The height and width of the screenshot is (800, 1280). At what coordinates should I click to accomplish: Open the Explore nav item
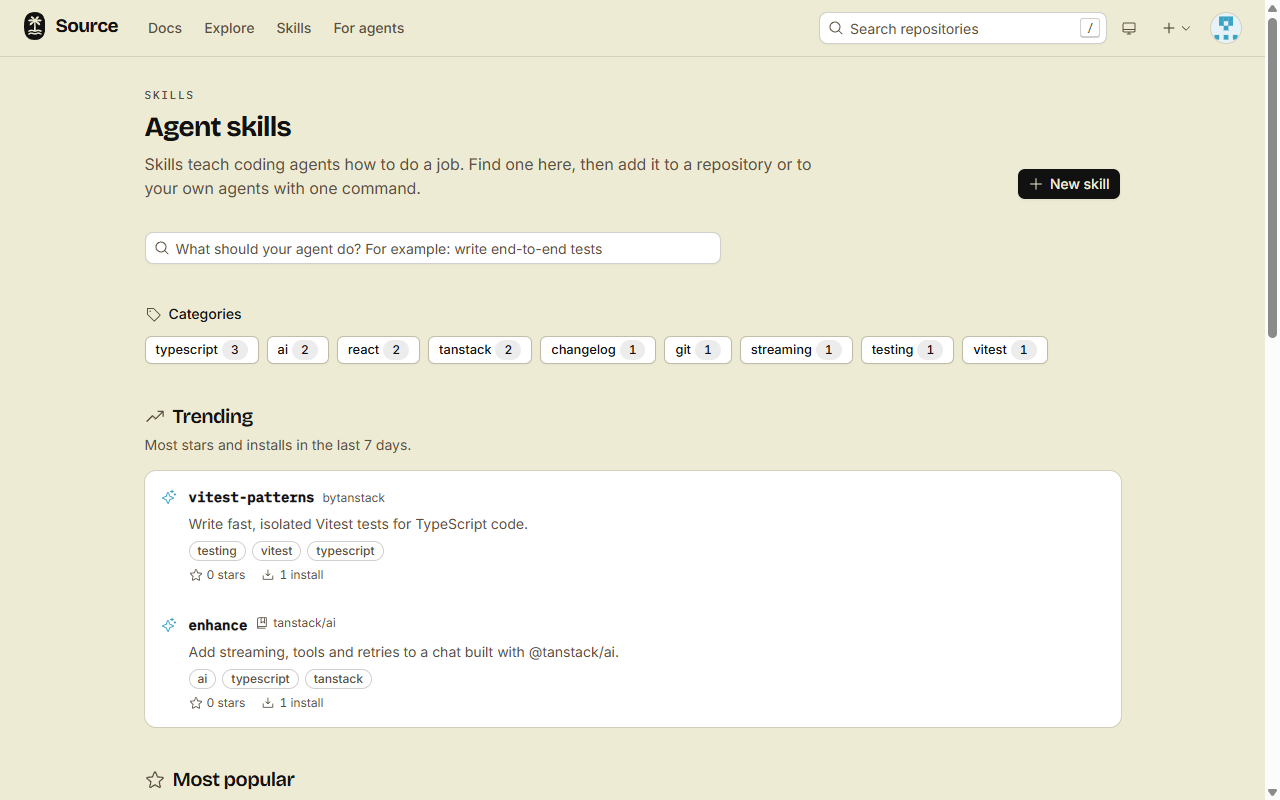229,28
